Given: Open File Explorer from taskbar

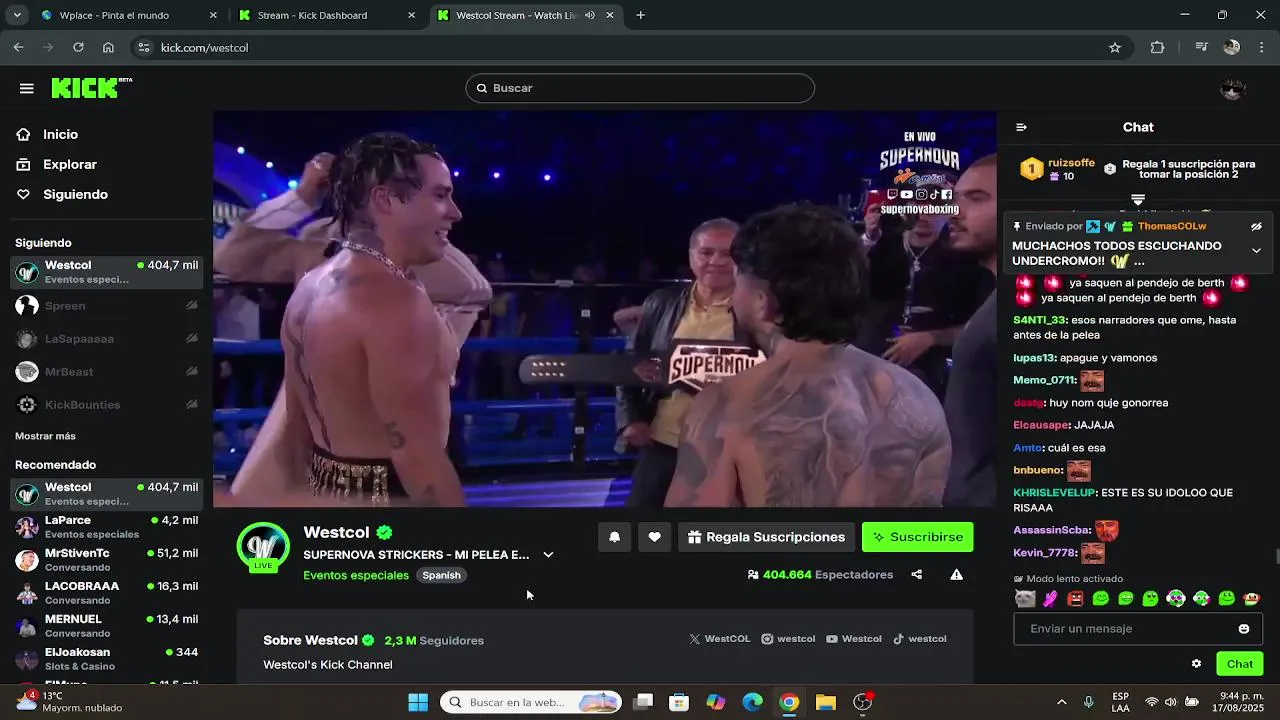Looking at the screenshot, I should coord(826,702).
